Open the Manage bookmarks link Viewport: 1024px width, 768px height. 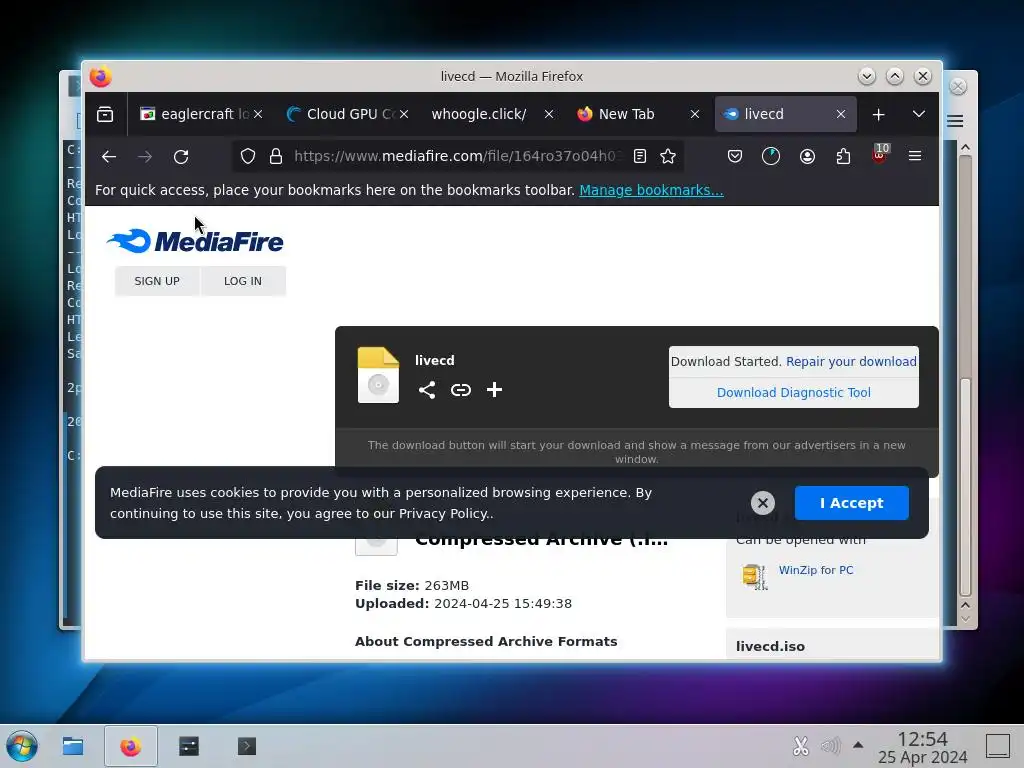point(651,190)
